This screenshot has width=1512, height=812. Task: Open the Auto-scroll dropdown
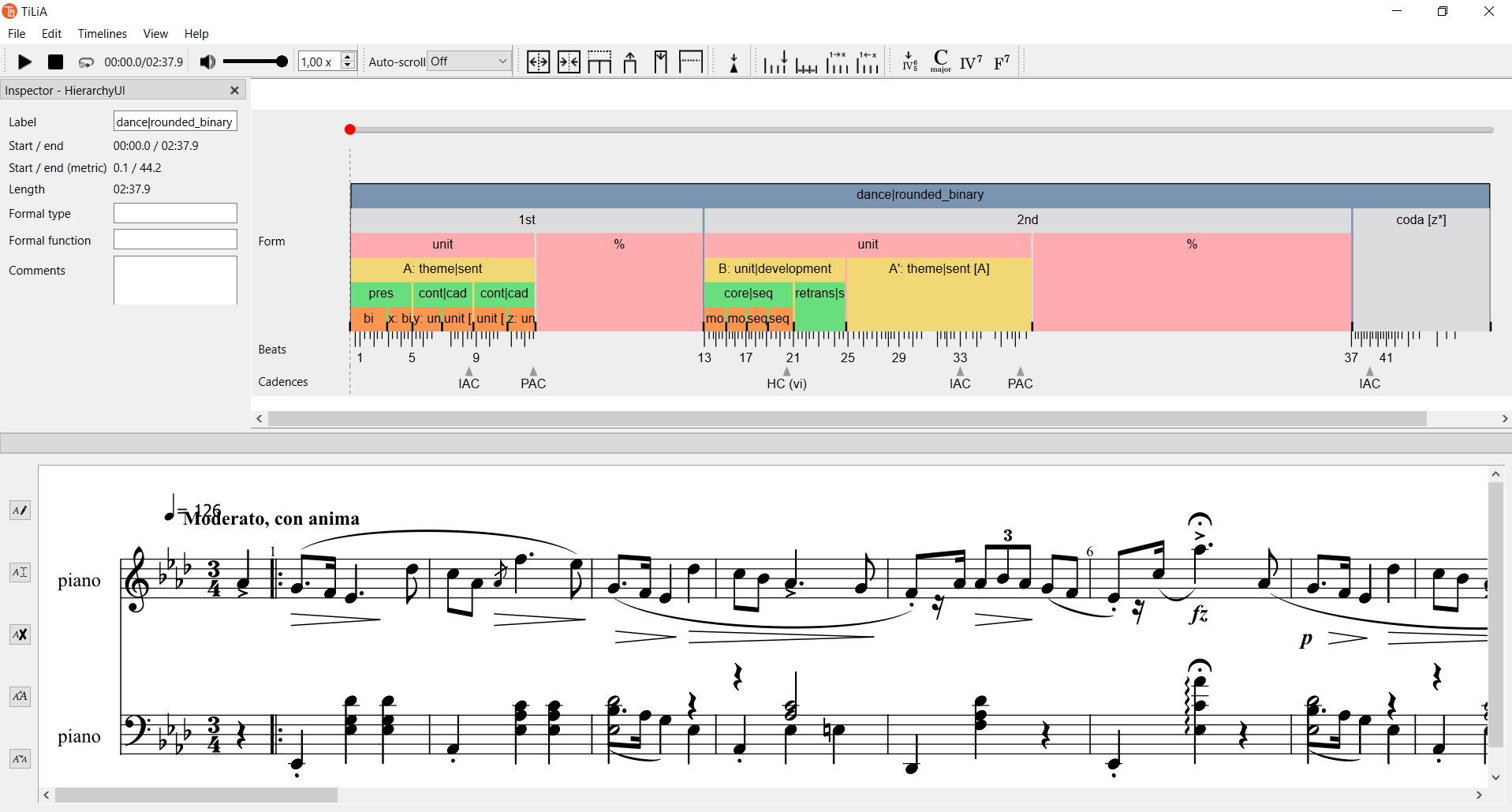click(469, 62)
